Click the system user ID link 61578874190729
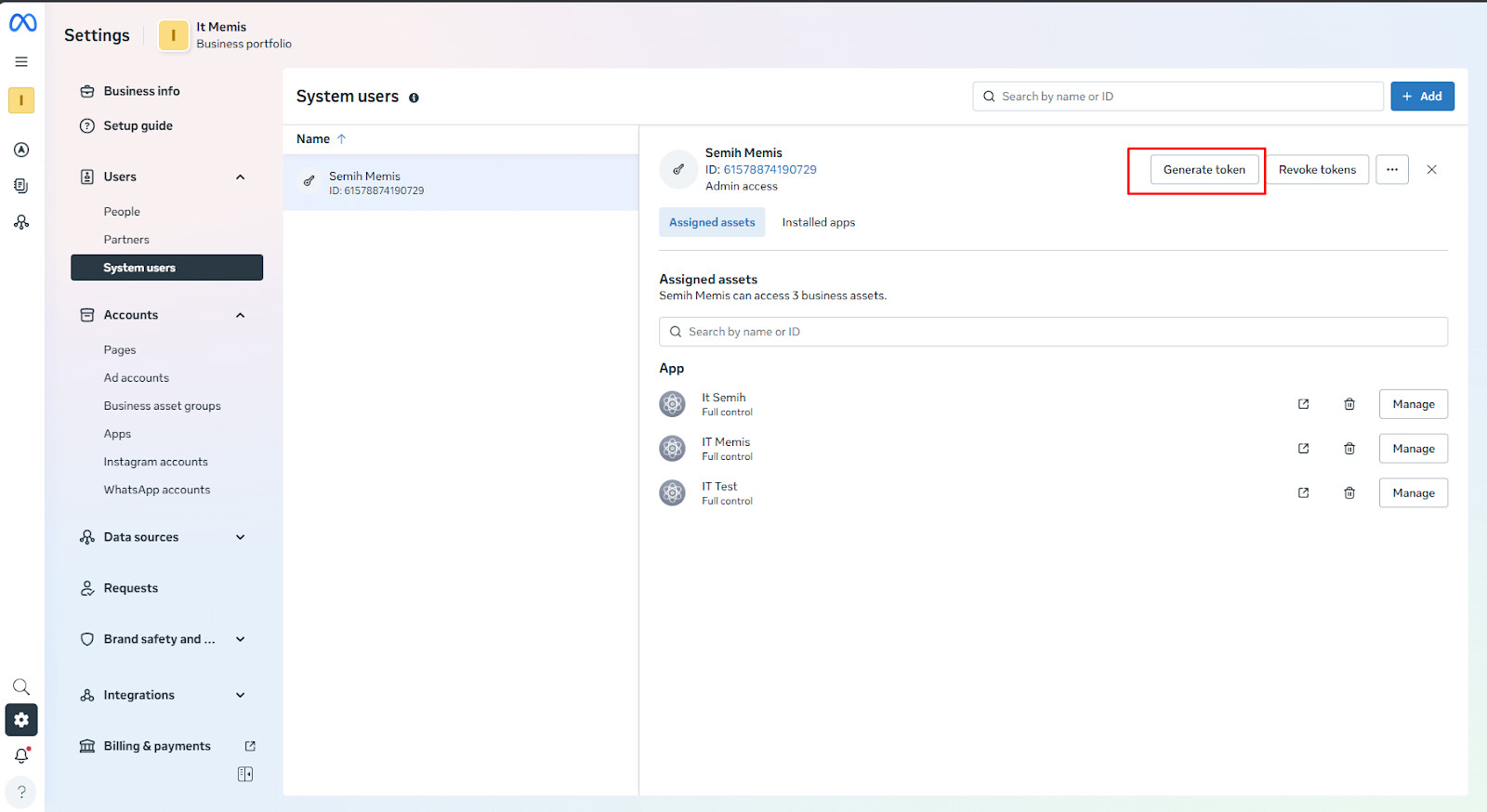The height and width of the screenshot is (812, 1487). [x=770, y=170]
